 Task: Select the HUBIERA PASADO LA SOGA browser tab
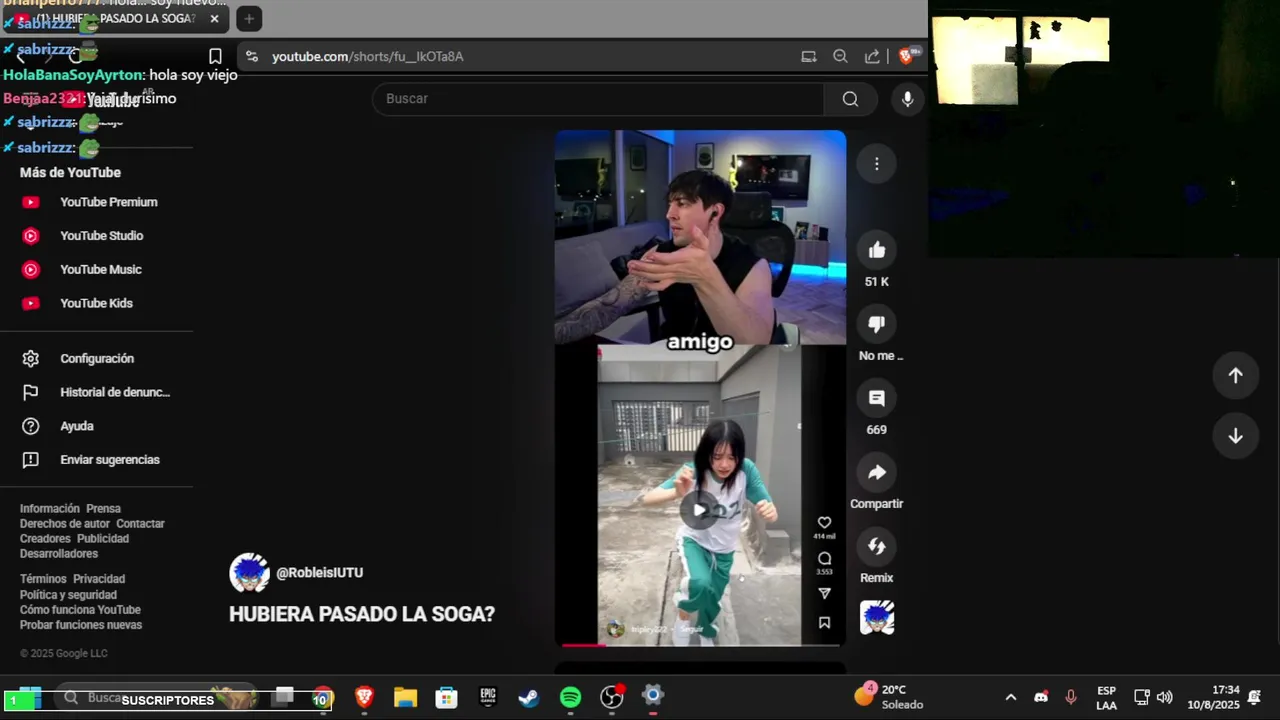116,19
